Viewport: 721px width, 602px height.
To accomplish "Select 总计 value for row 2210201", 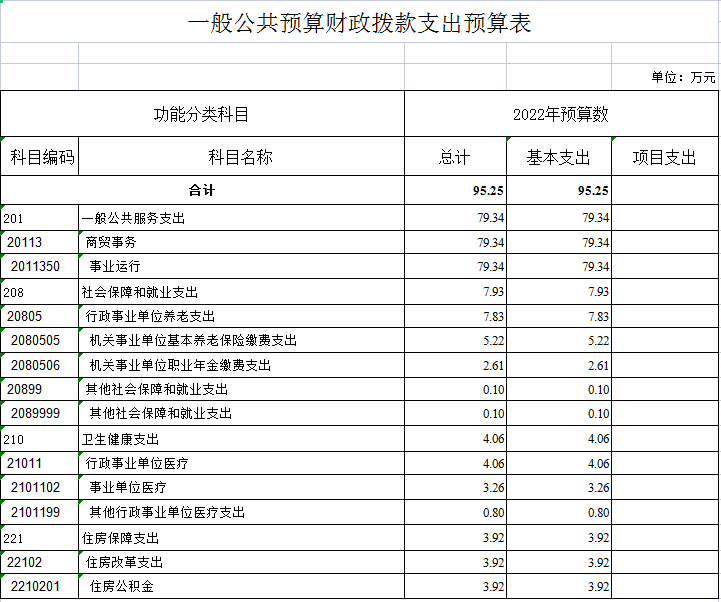I will [455, 586].
